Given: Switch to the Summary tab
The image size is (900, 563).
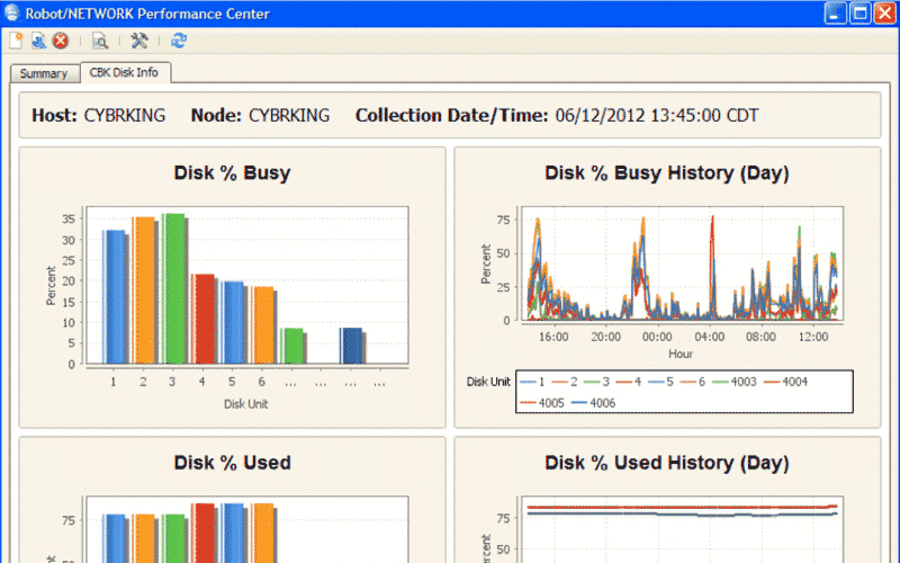Looking at the screenshot, I should [x=44, y=73].
